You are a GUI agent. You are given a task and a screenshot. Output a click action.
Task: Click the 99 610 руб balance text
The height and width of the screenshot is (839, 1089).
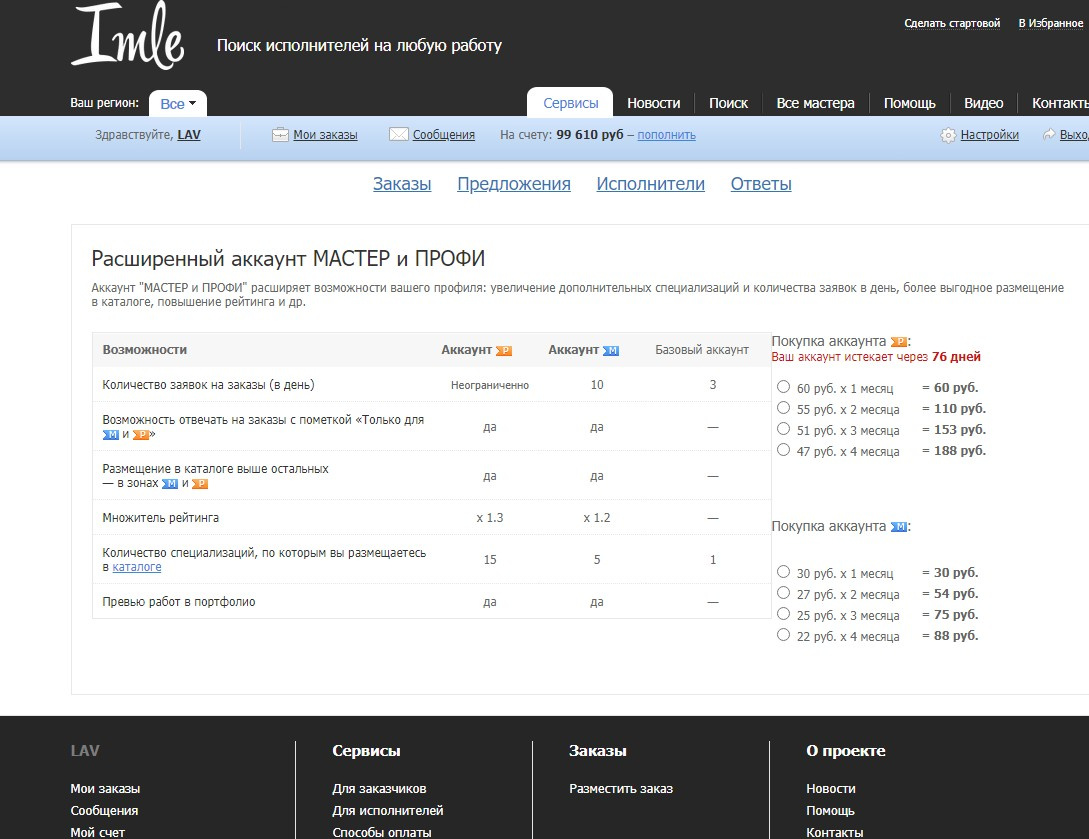coord(590,135)
